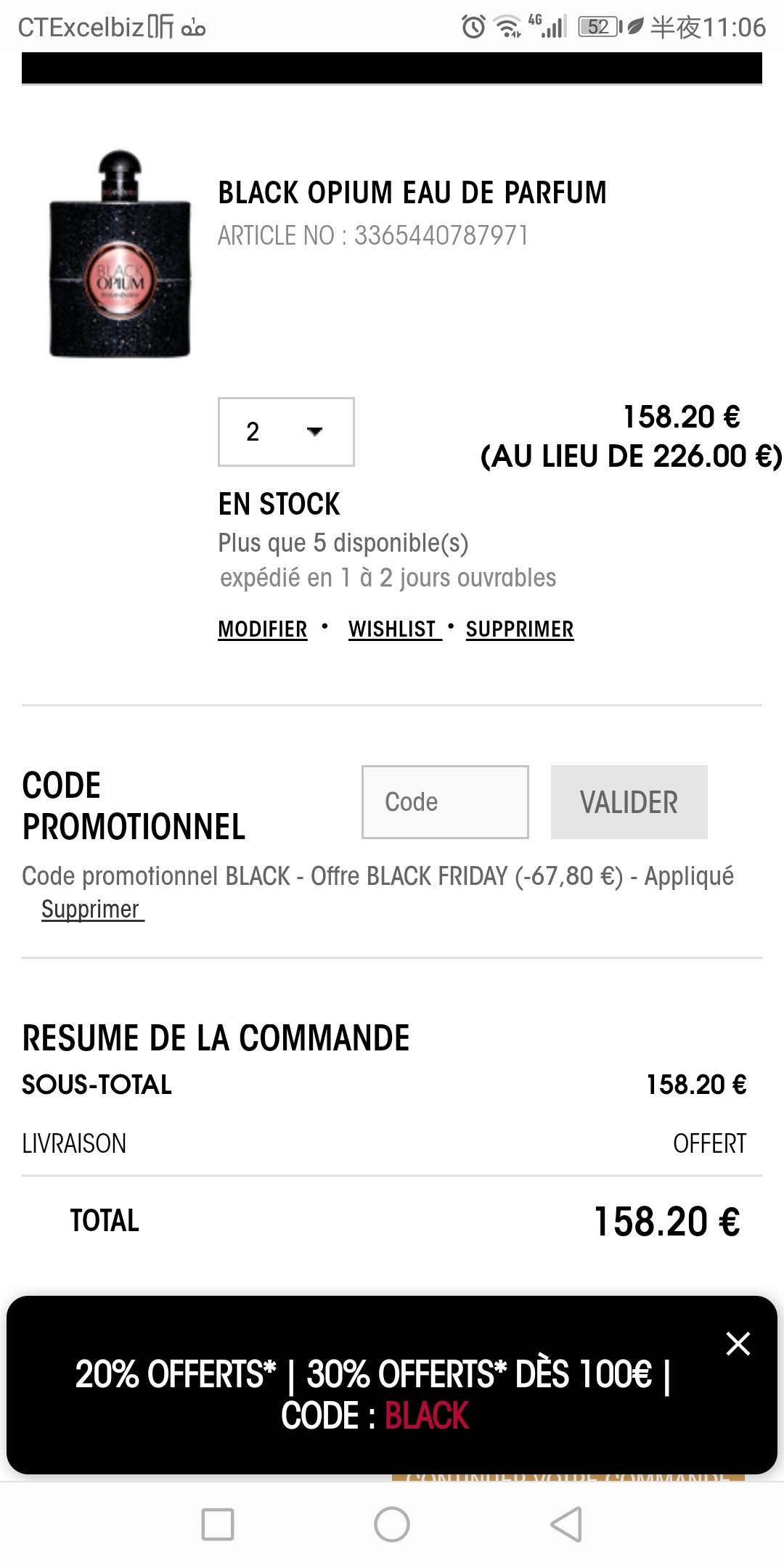Open the quantity dropdown showing 2

286,432
